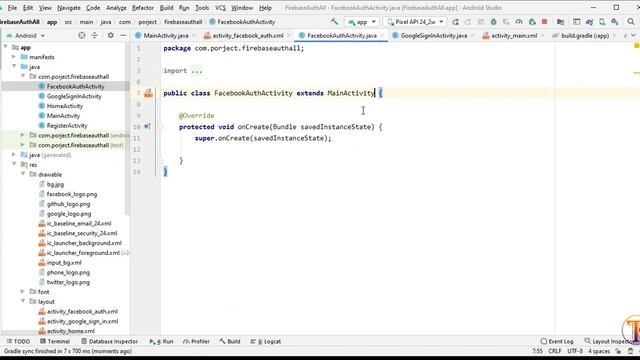This screenshot has width=640, height=360.
Task: Open the Pixel API 24_2w device dropdown
Action: click(x=415, y=22)
